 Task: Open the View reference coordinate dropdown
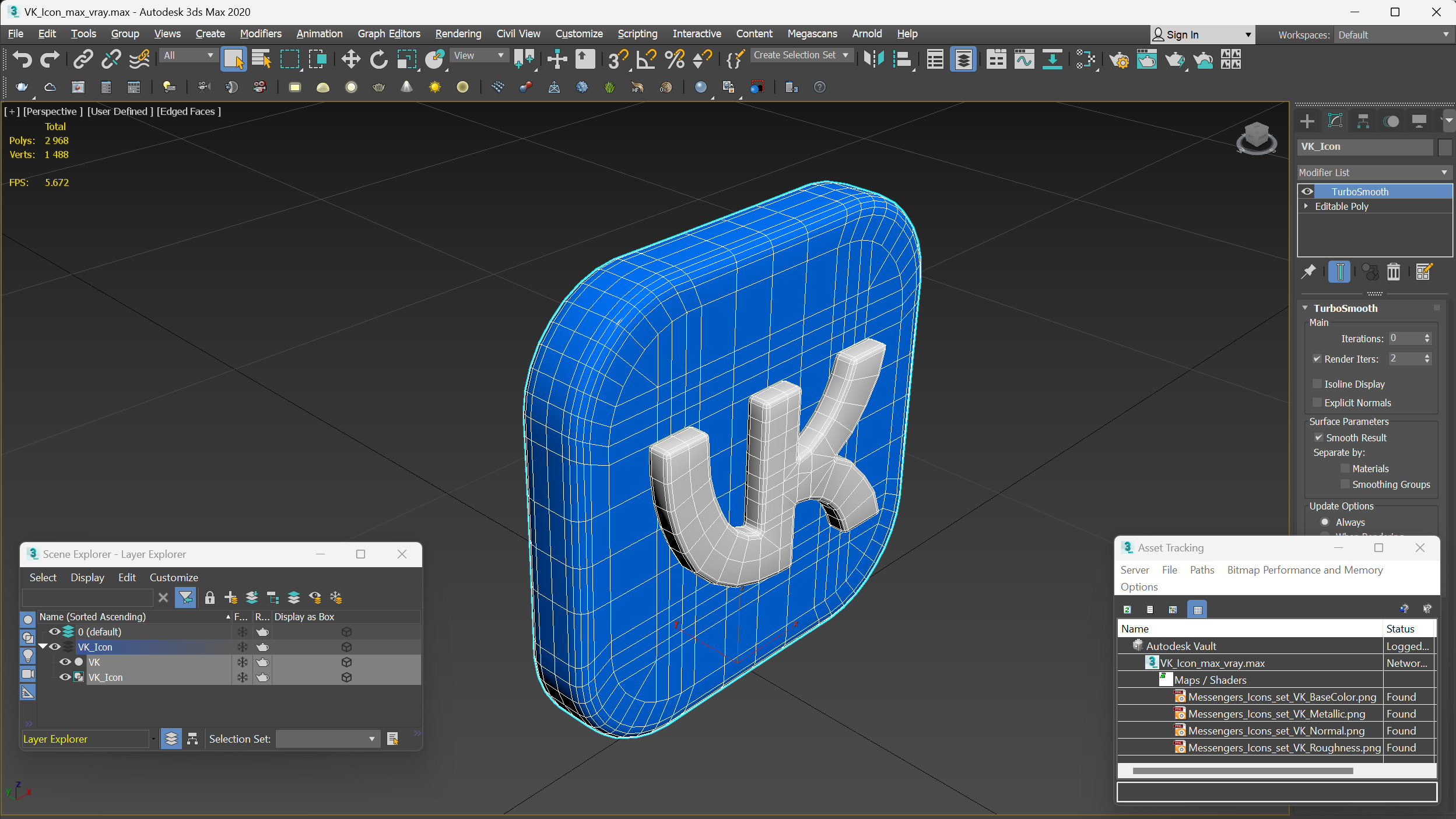click(x=479, y=55)
